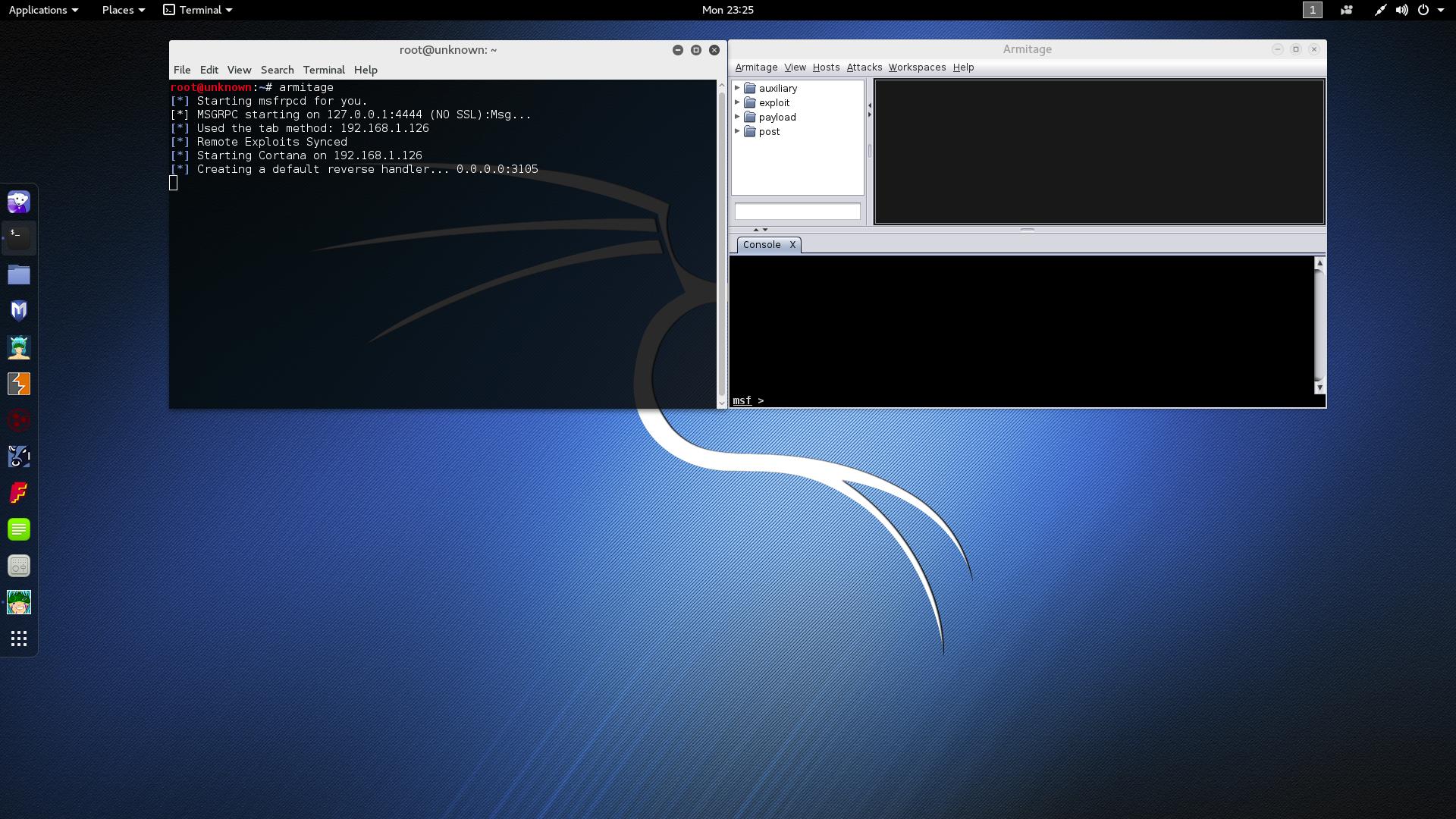Launch Armitage from the teal-haired dock icon

point(19,347)
